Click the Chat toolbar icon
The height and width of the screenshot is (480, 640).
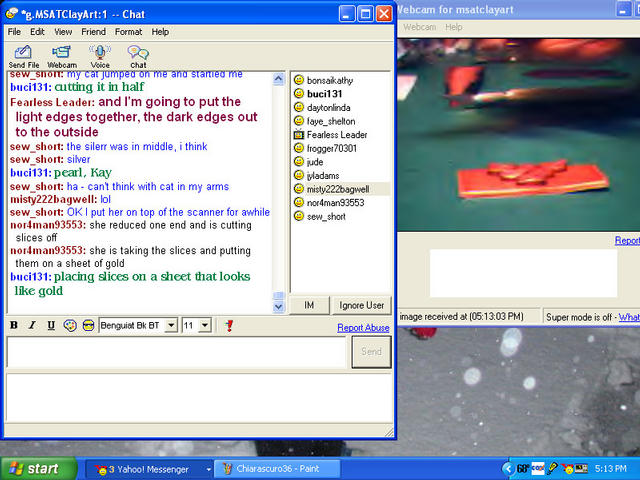(x=138, y=56)
